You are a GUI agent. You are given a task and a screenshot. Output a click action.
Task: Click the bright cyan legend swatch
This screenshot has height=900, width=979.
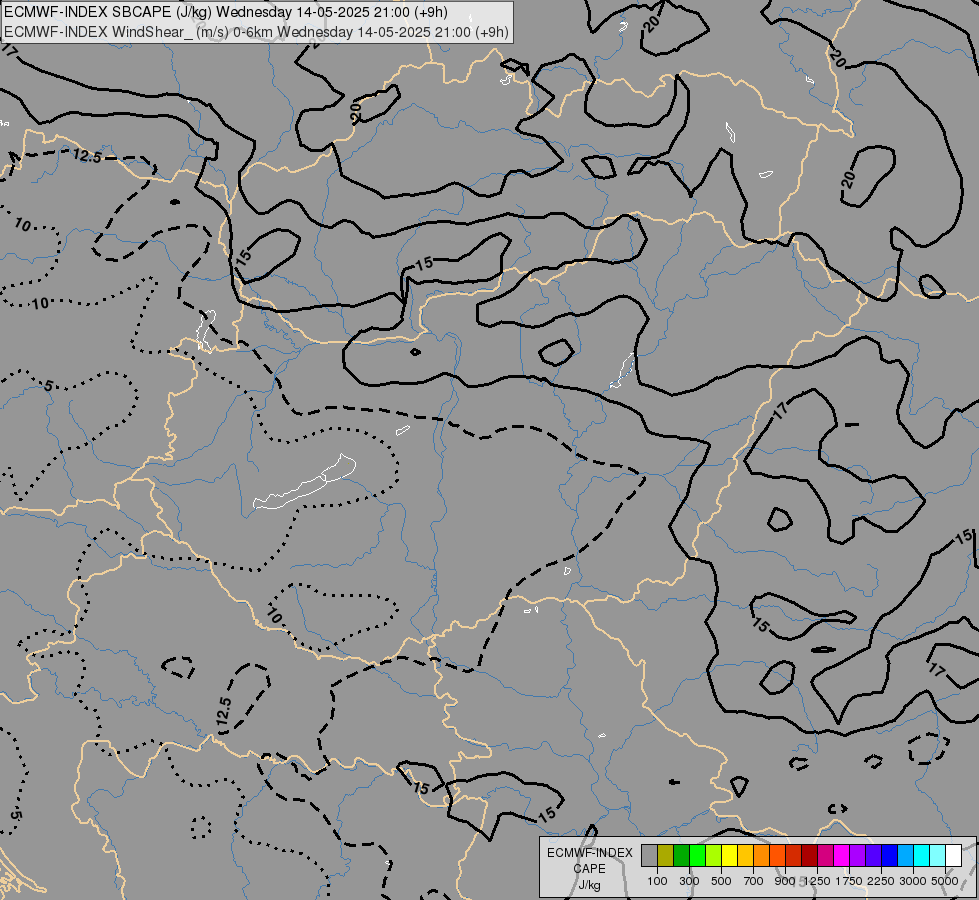coord(921,855)
